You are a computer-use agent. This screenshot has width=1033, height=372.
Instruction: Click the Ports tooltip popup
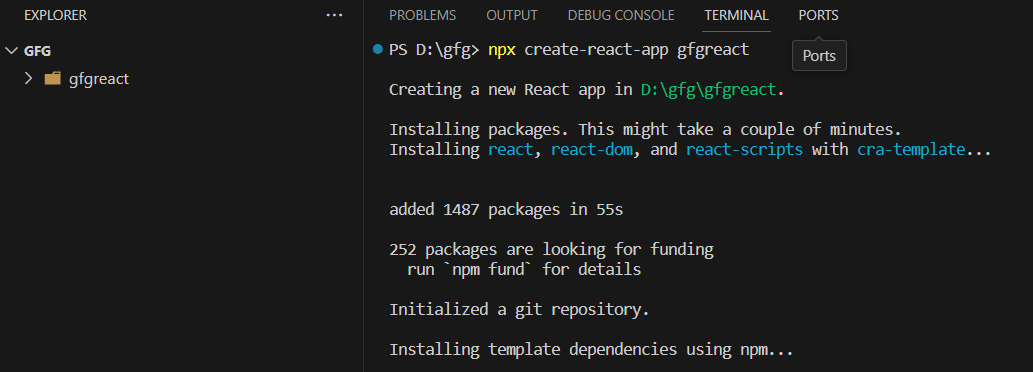pos(819,56)
